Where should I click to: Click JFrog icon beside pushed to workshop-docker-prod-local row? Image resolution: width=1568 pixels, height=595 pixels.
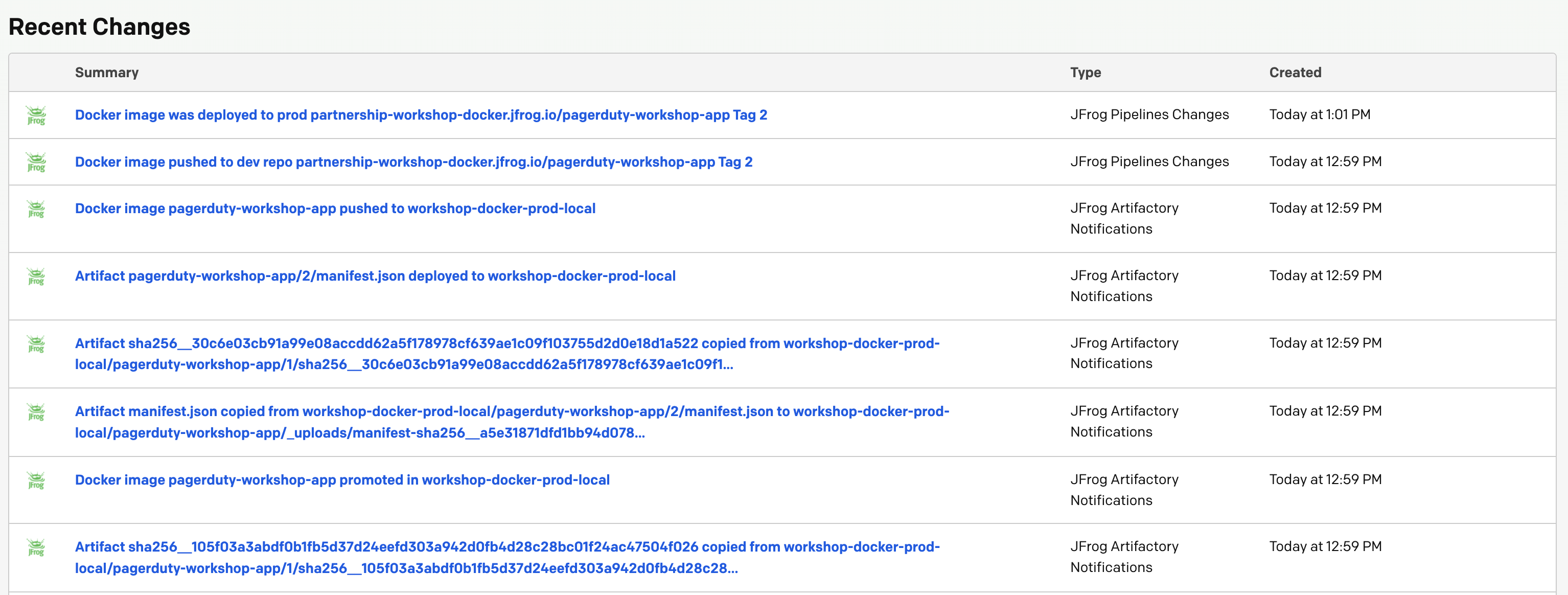36,209
